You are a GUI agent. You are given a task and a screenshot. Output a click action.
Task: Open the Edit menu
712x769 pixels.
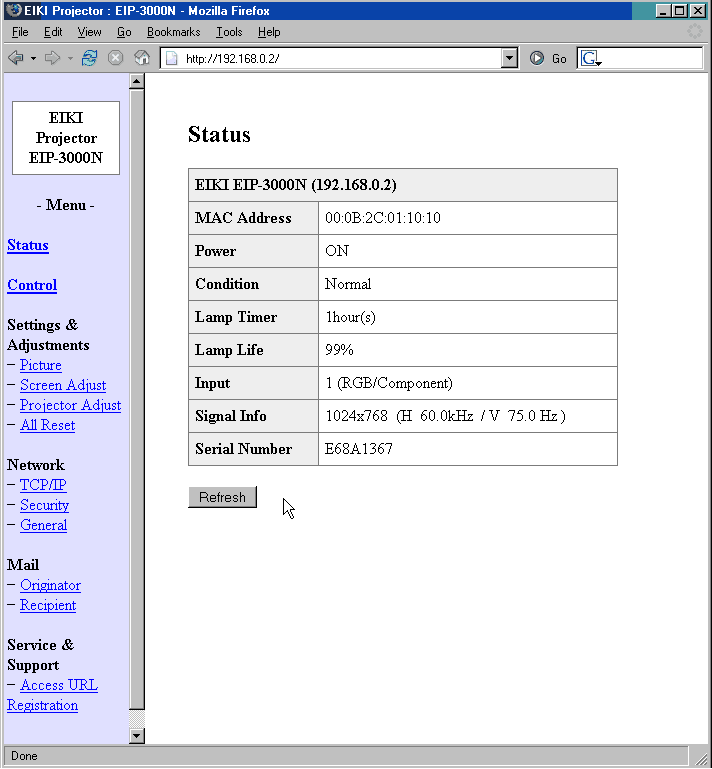(53, 32)
